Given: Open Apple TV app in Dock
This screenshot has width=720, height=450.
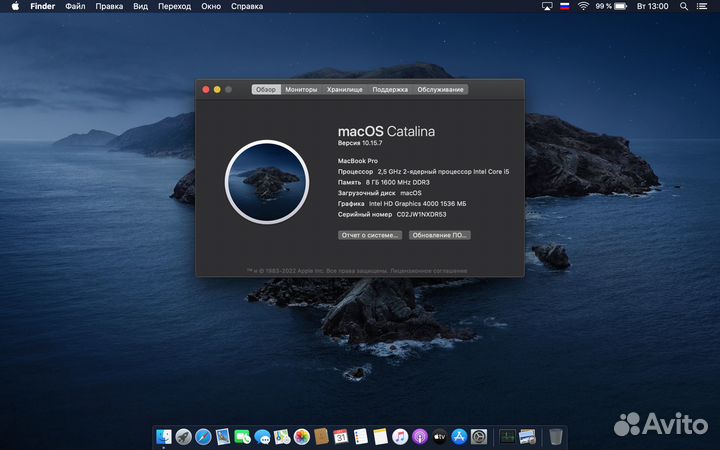Looking at the screenshot, I should pyautogui.click(x=439, y=436).
